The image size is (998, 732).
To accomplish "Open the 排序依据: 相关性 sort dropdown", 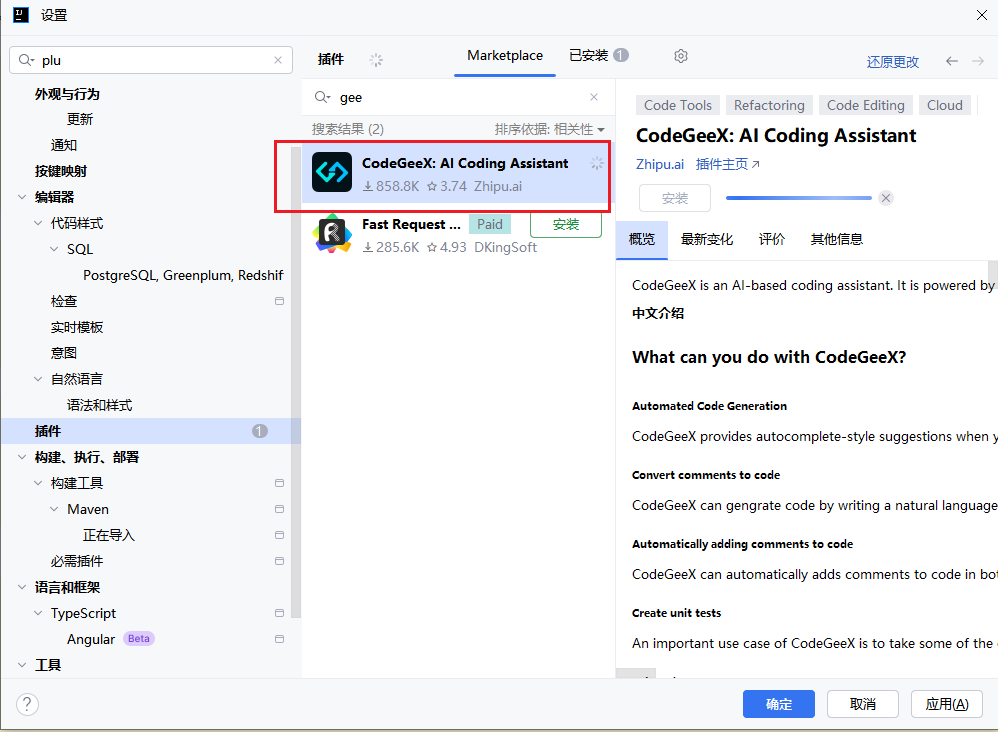I will tap(549, 129).
